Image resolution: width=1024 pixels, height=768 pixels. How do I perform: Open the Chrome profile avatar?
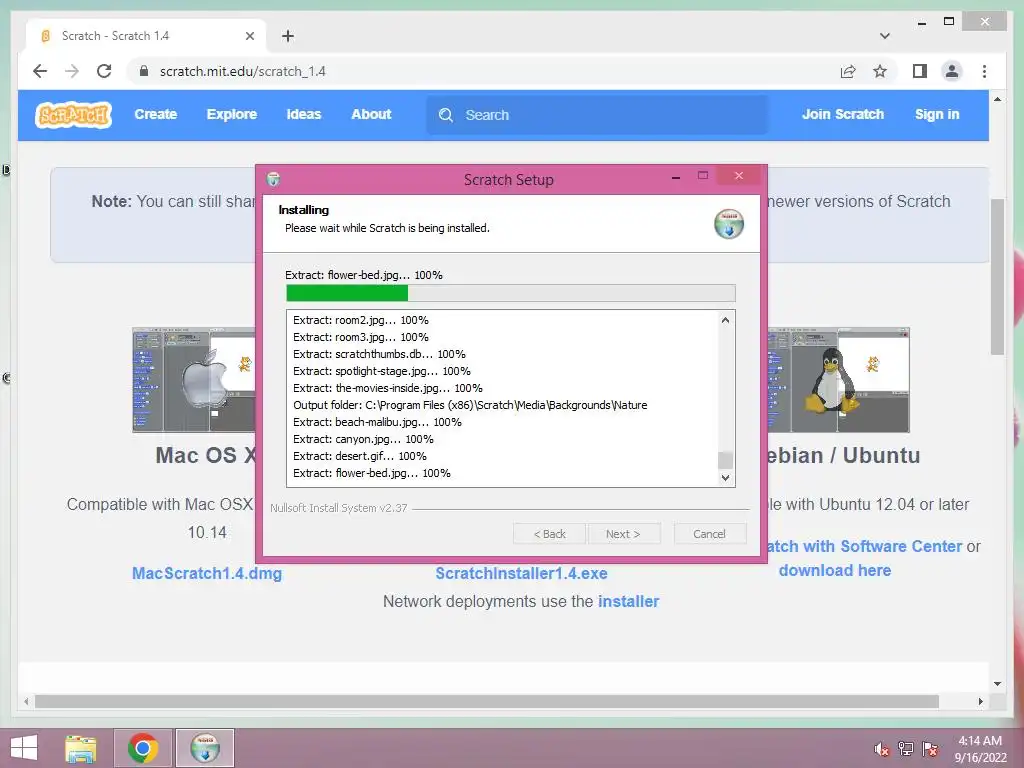coord(952,71)
